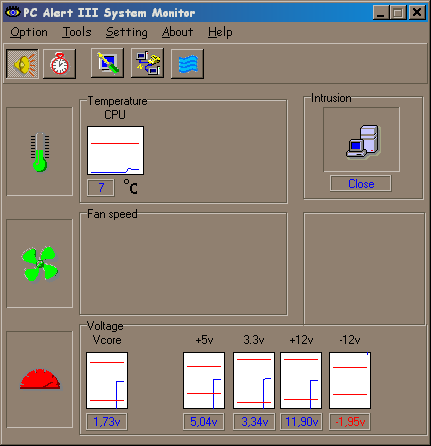
Task: Minimize the PC Alert III window
Action: tap(381, 13)
